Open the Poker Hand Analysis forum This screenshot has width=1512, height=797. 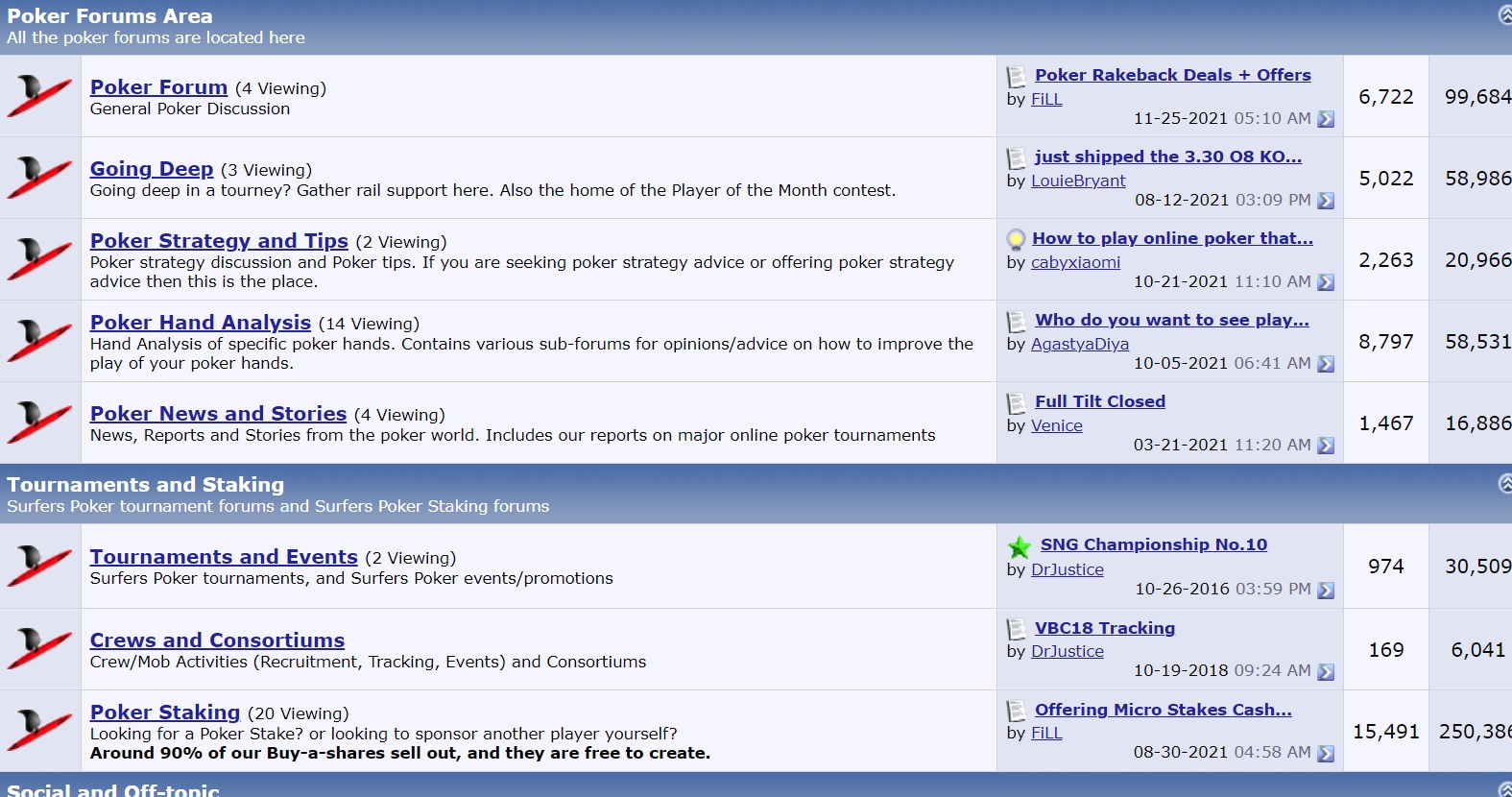click(x=201, y=323)
